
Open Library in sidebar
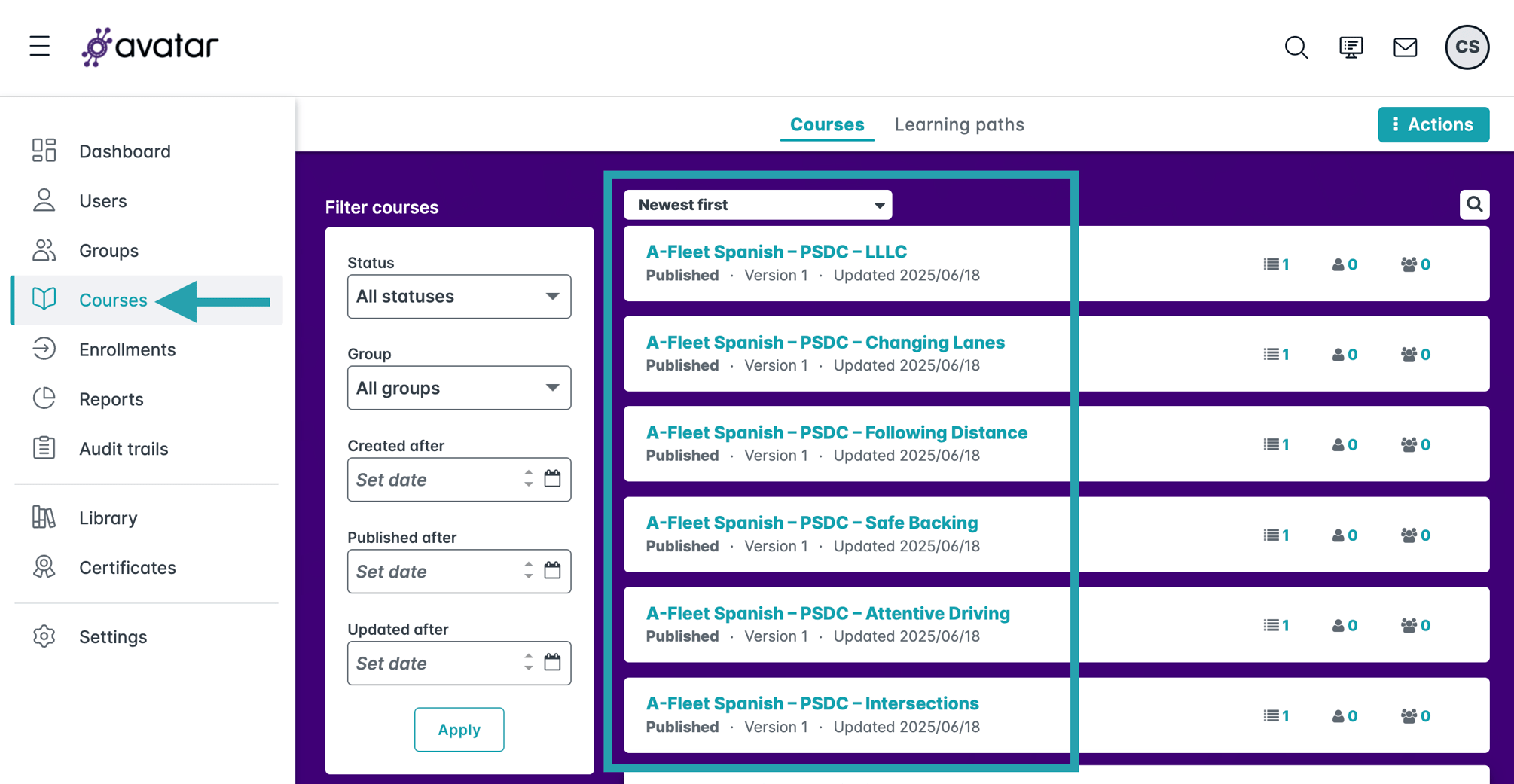tap(147, 518)
